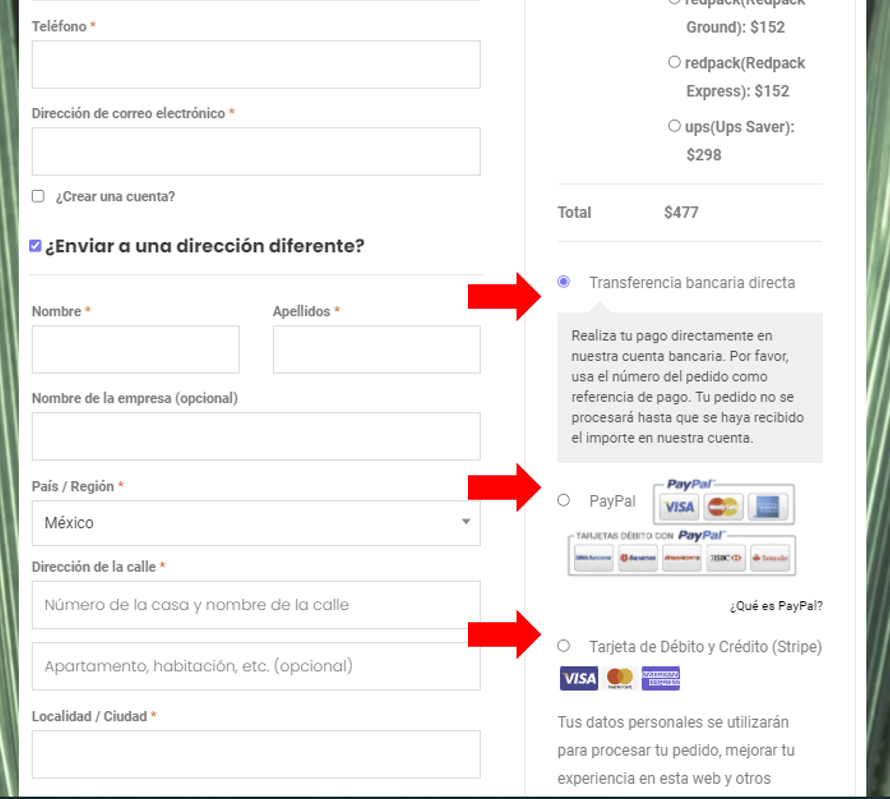Viewport: 890px width, 799px height.
Task: Click the HSBC debit card logo
Action: [x=726, y=558]
